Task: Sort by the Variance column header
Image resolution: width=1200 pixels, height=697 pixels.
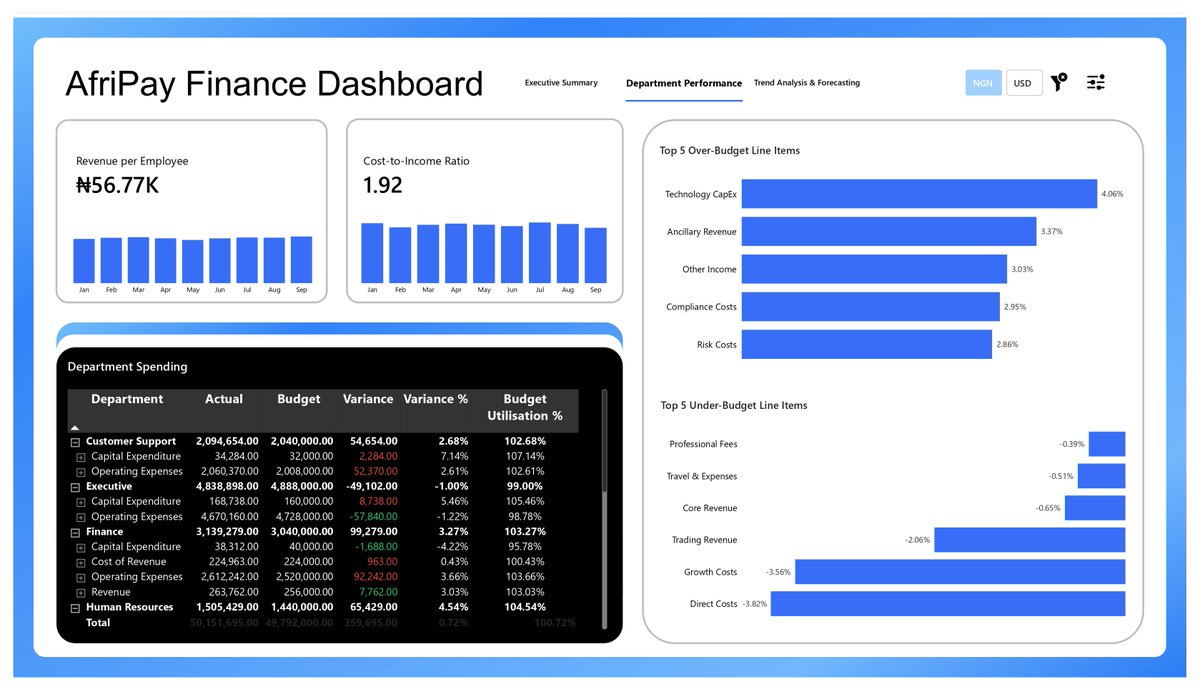Action: 368,399
